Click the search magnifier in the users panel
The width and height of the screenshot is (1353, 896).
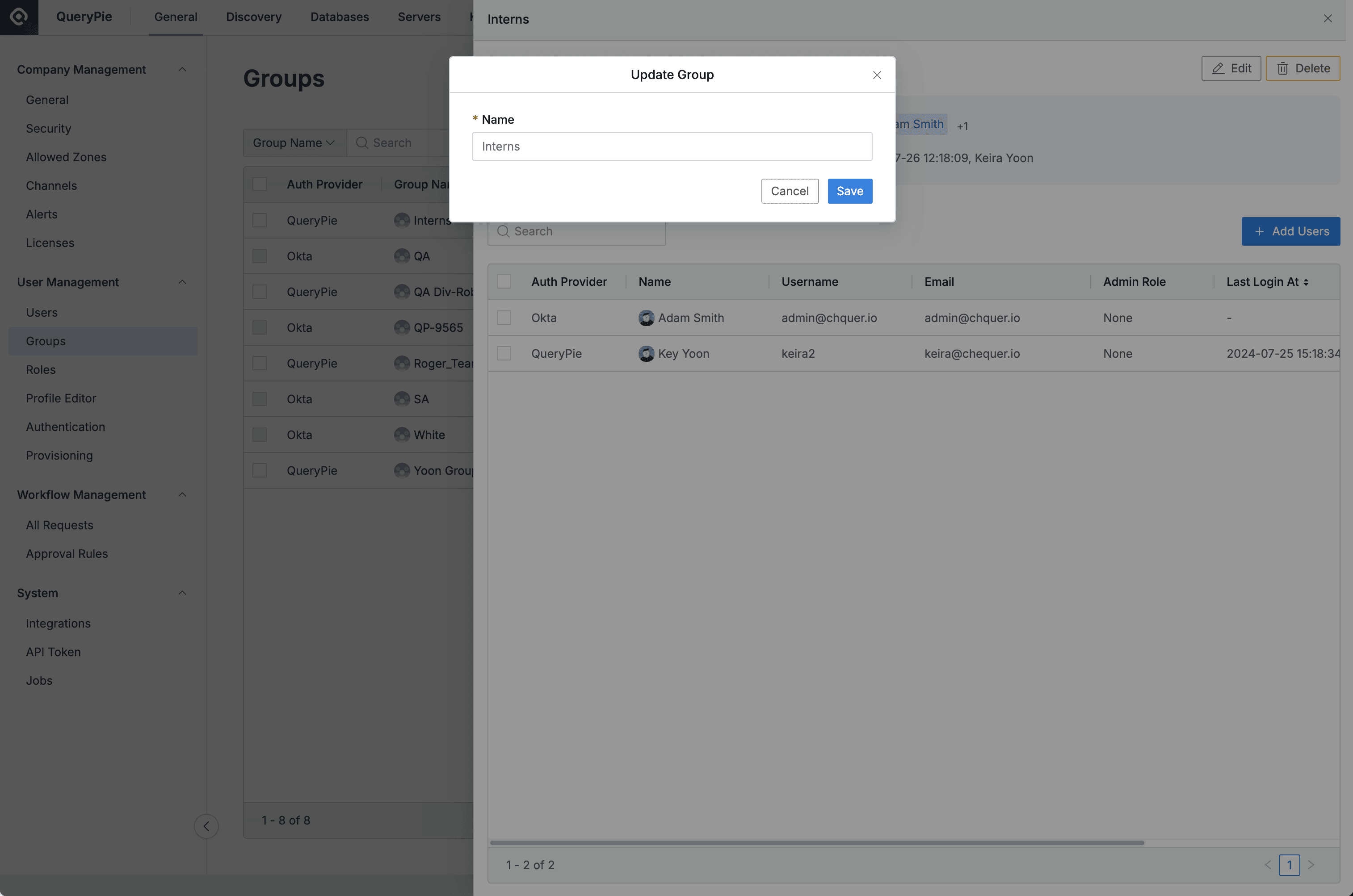504,231
